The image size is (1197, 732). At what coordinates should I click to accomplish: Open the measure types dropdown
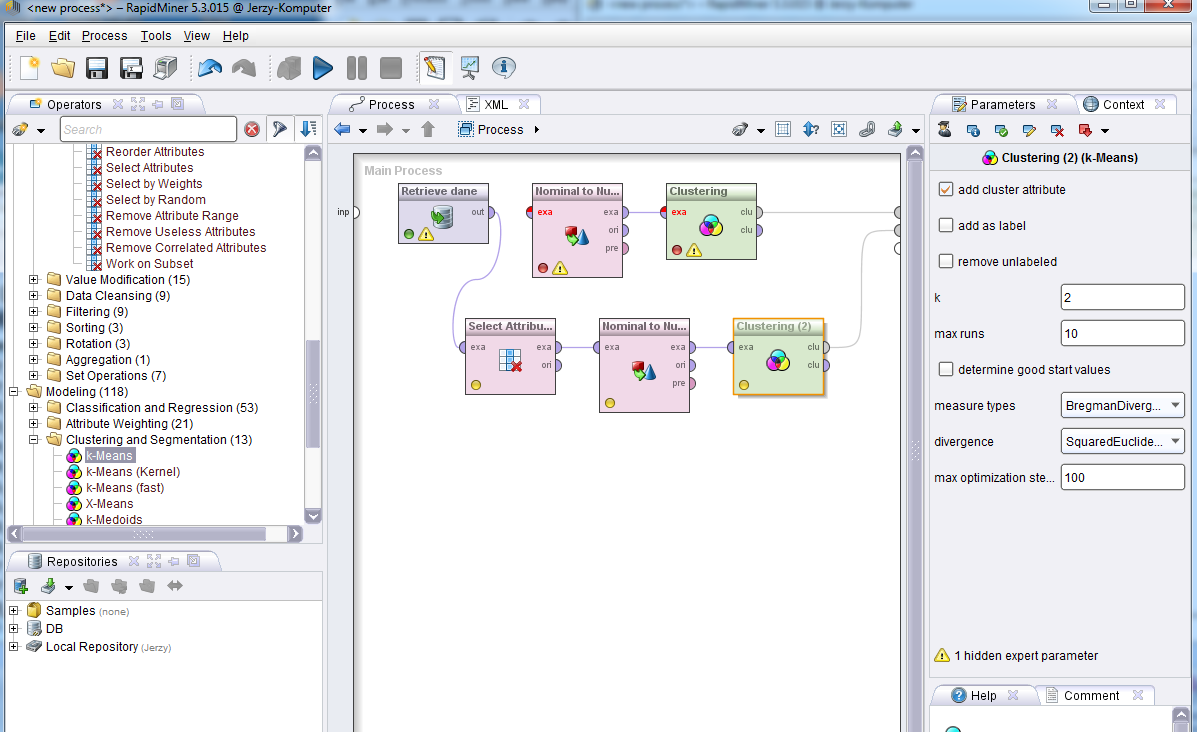(1122, 405)
